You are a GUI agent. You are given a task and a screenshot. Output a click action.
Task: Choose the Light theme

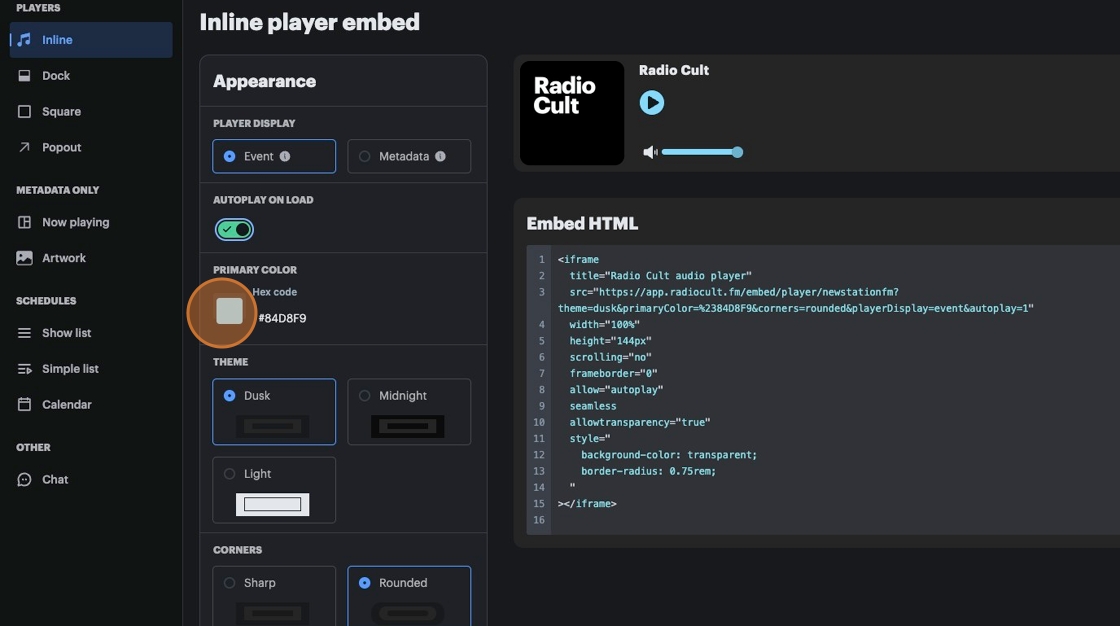[274, 490]
